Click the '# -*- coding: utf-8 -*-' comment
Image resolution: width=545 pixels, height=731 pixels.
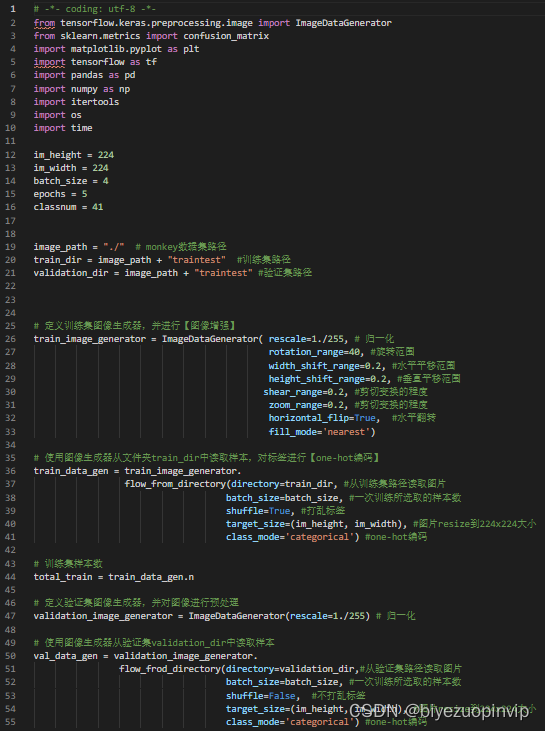95,9
